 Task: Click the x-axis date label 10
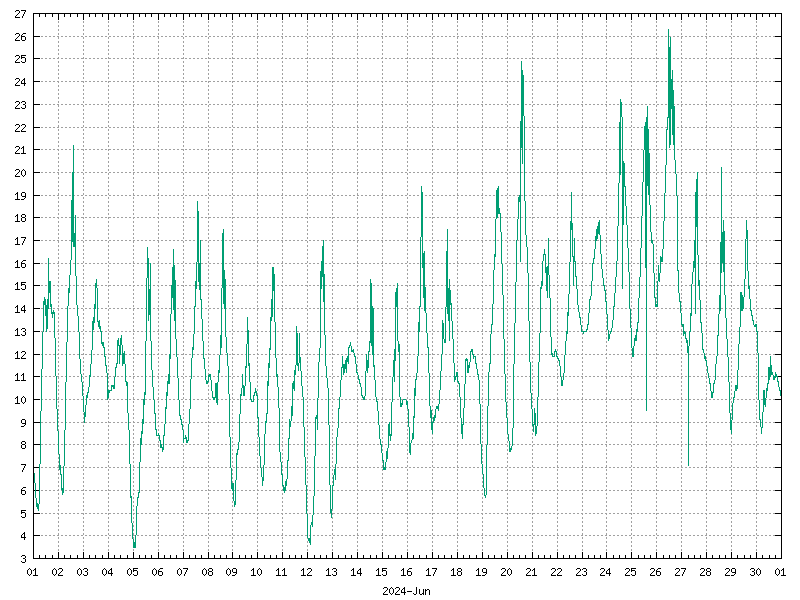[257, 572]
